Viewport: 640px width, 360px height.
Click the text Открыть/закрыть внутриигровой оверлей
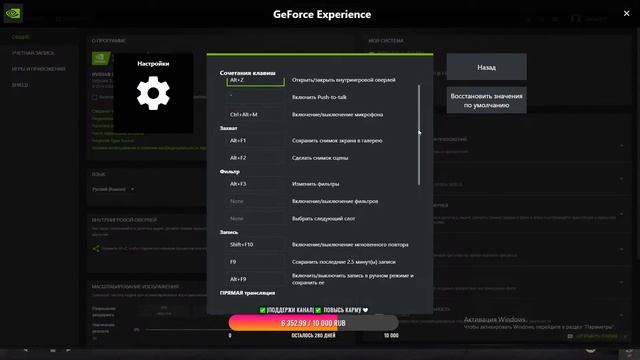[344, 80]
